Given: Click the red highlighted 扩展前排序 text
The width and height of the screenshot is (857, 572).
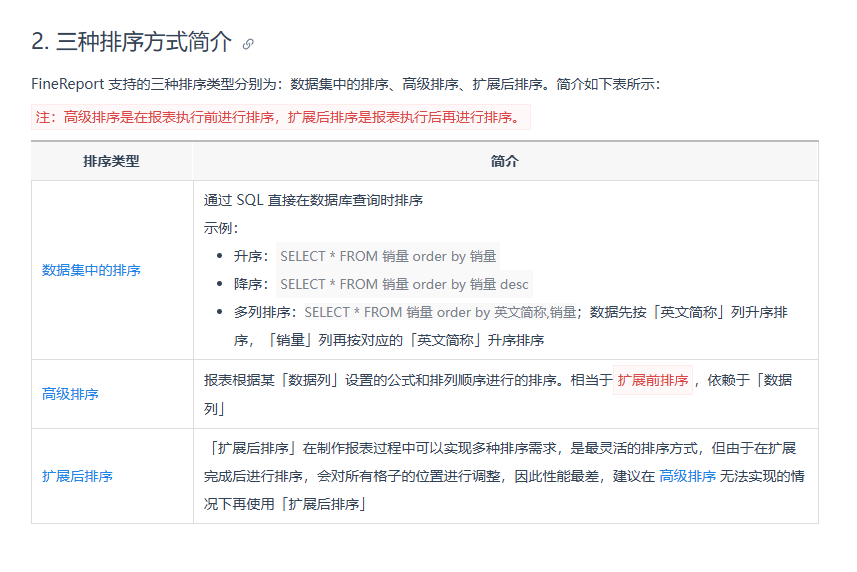Looking at the screenshot, I should tap(653, 380).
